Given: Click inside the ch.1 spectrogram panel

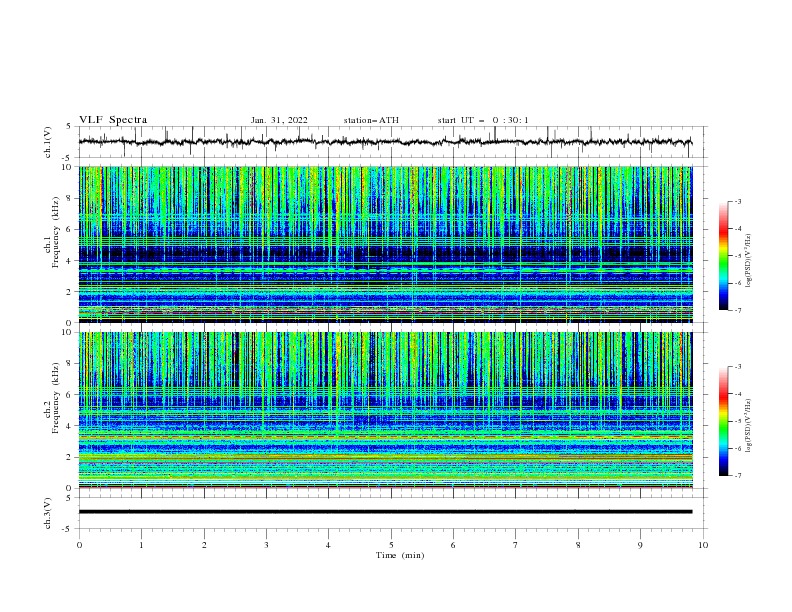Looking at the screenshot, I should [x=385, y=244].
